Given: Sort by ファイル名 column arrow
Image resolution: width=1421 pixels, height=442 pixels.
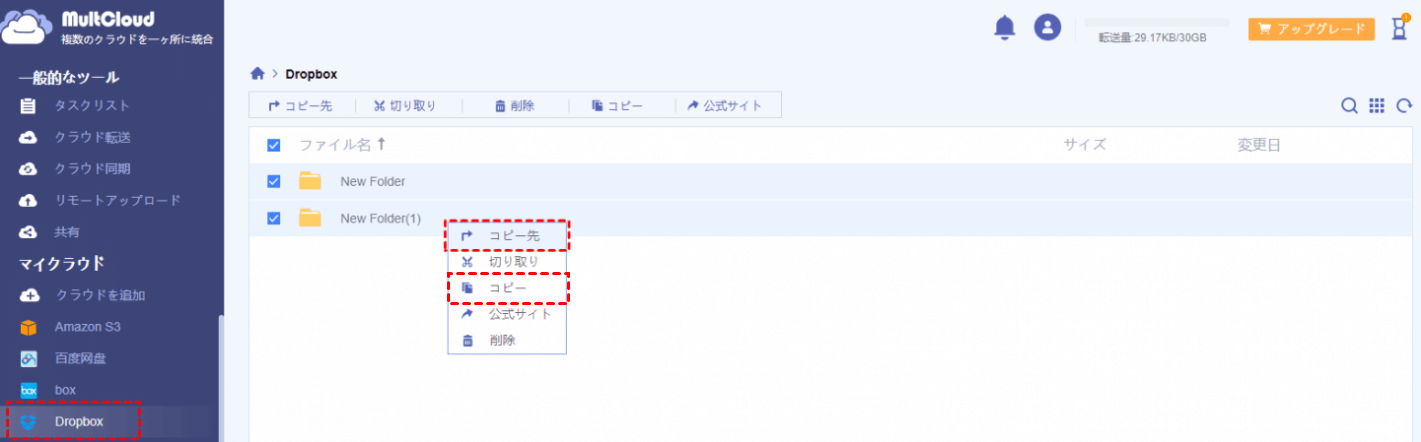Looking at the screenshot, I should coord(381,145).
